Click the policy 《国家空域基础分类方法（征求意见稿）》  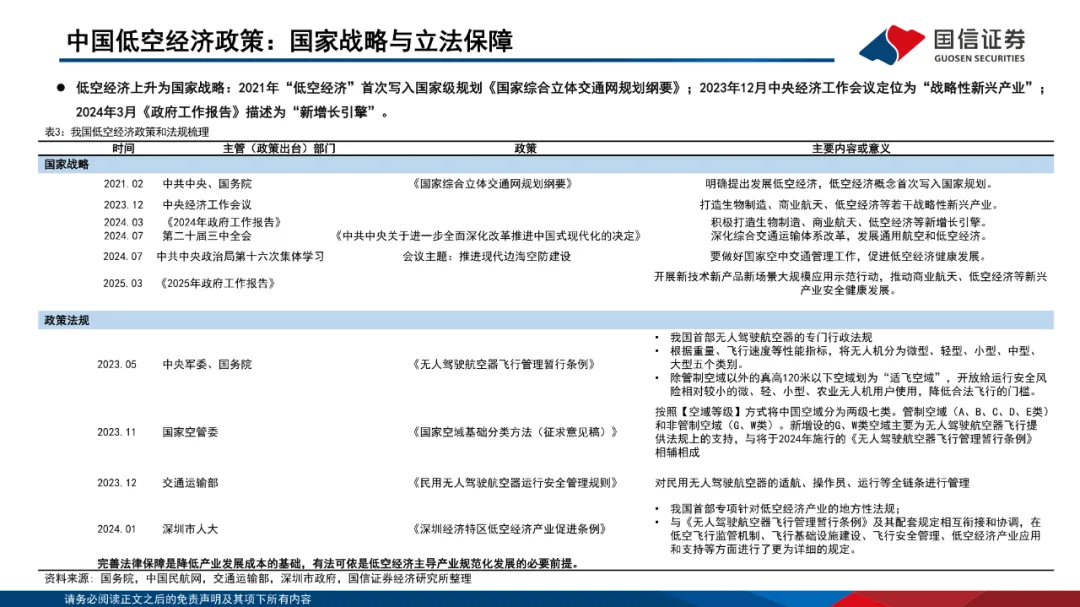click(x=514, y=432)
